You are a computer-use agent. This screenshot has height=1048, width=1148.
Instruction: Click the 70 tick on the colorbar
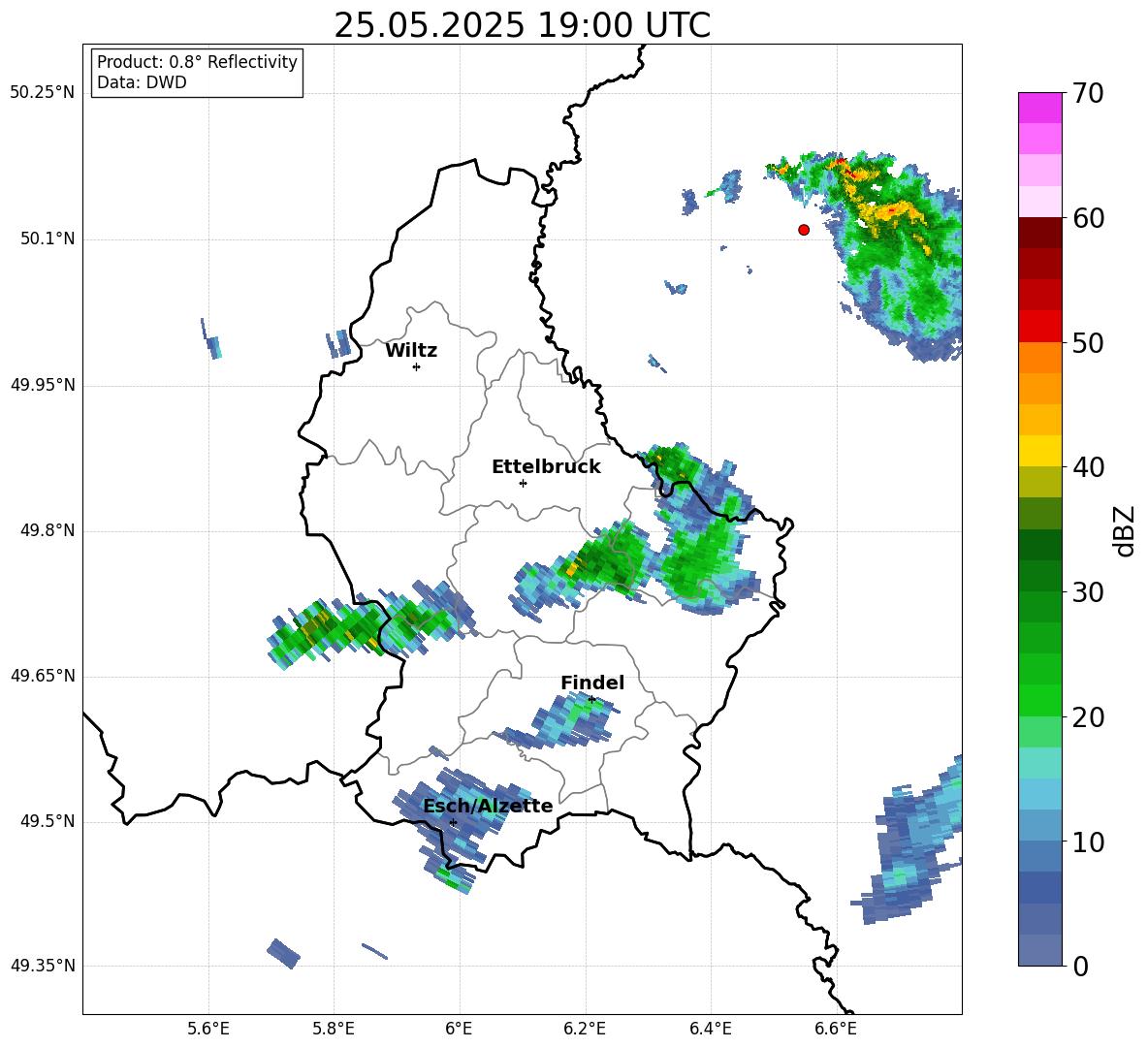pos(1088,93)
